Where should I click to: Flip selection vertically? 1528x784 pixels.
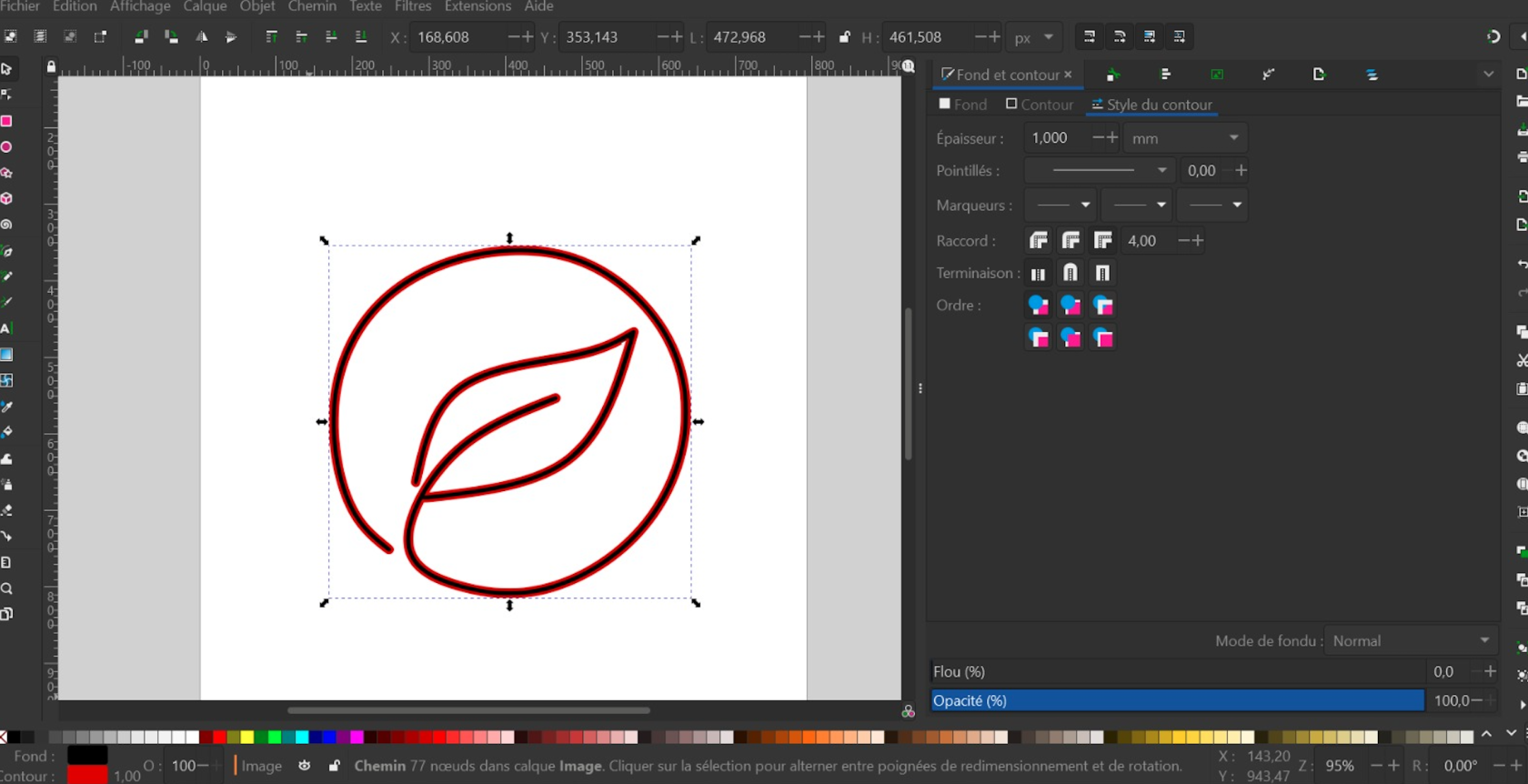(231, 36)
